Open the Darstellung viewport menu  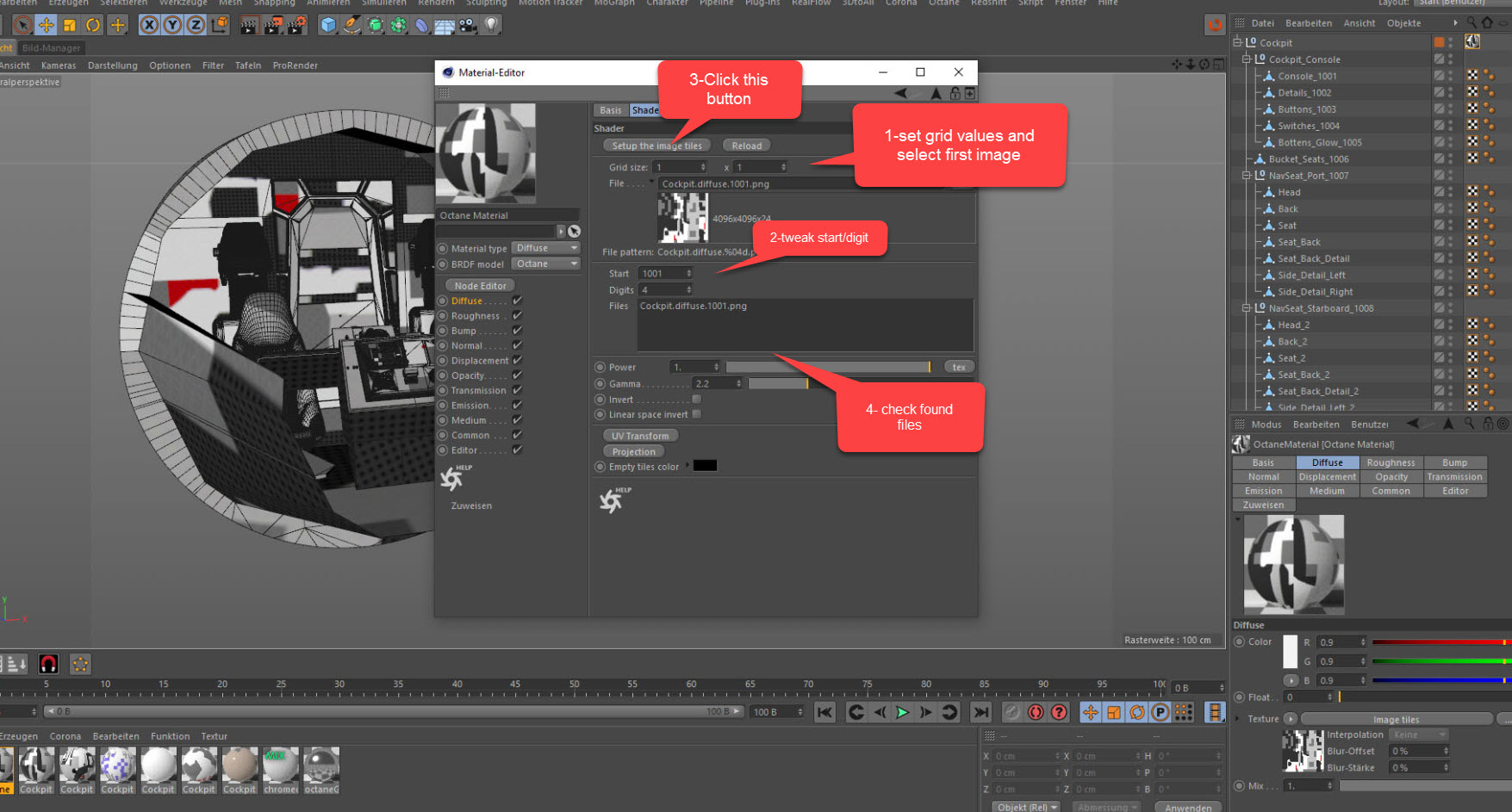[x=113, y=65]
